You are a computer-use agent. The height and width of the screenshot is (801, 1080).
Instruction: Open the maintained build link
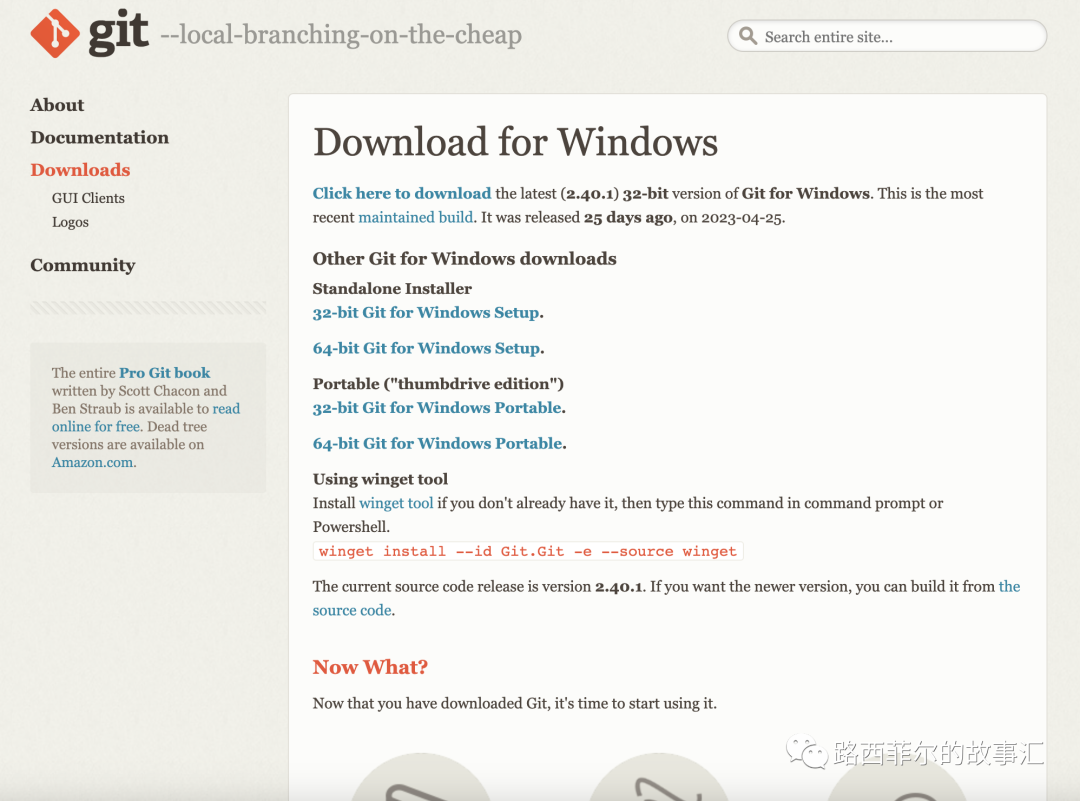[416, 218]
